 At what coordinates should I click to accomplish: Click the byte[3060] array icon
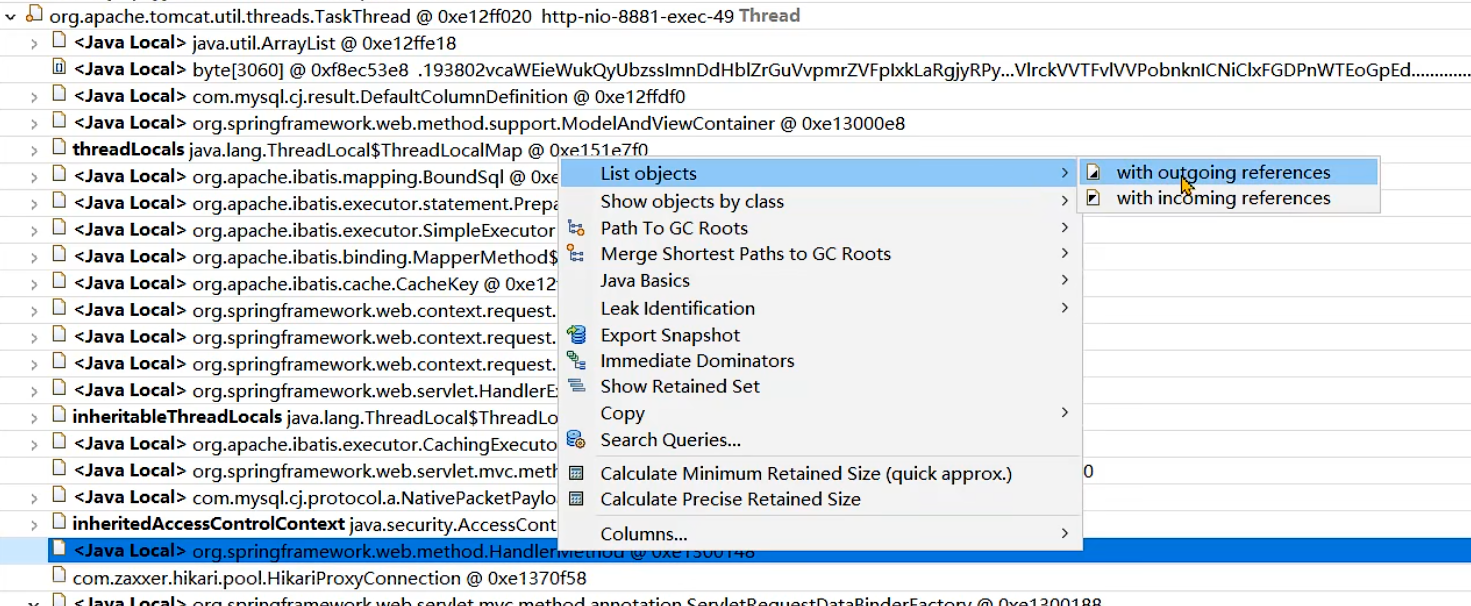(59, 69)
